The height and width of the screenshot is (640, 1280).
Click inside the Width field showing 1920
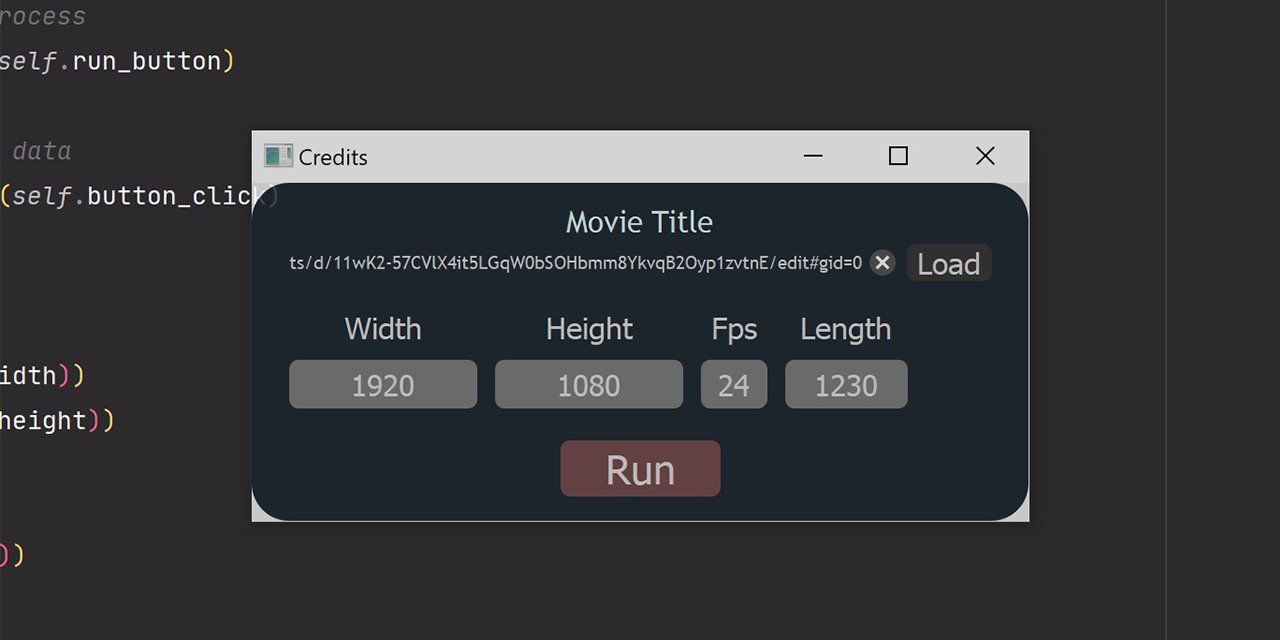[x=383, y=384]
